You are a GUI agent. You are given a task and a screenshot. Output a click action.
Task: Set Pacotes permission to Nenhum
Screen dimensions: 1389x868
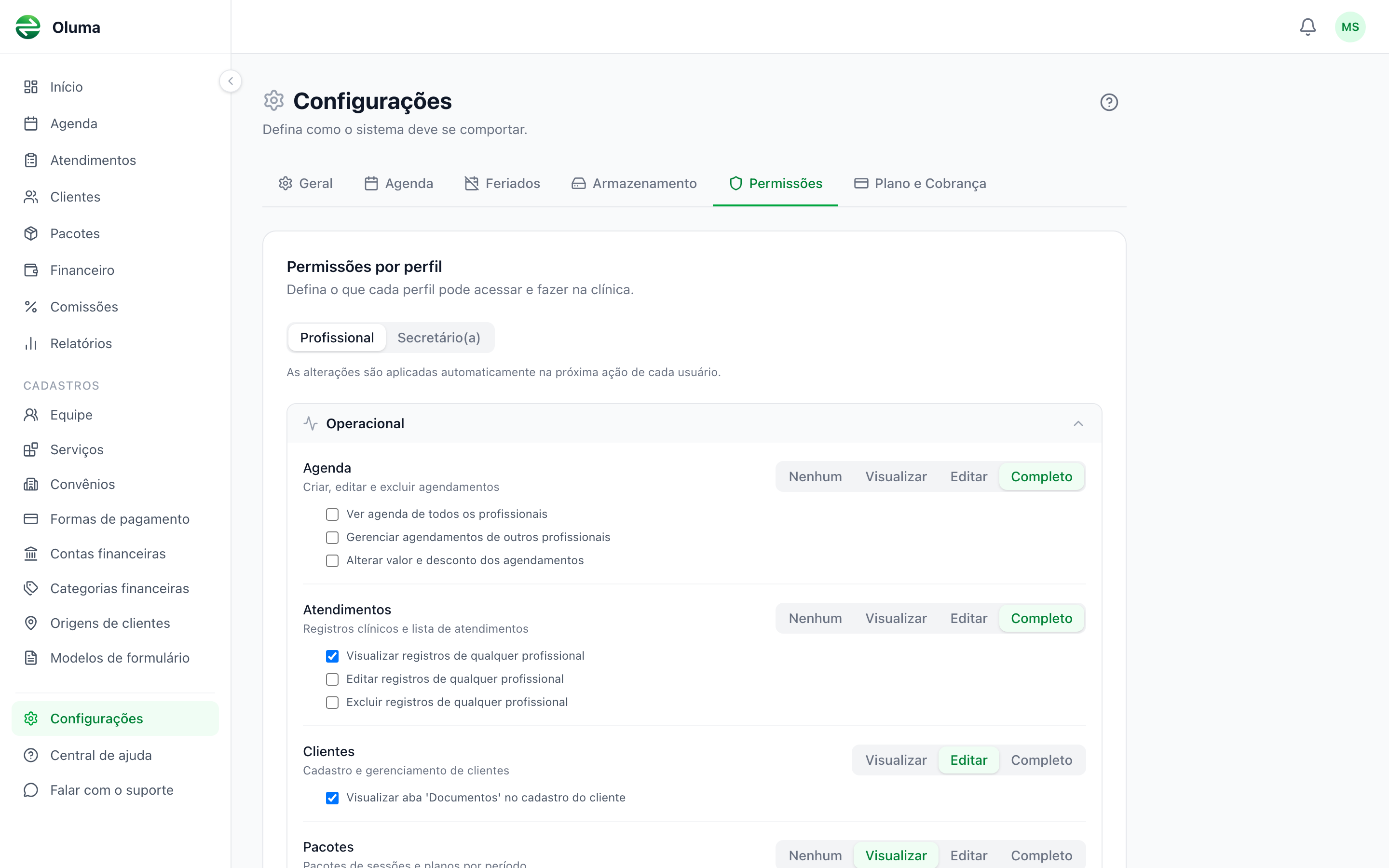click(x=815, y=855)
